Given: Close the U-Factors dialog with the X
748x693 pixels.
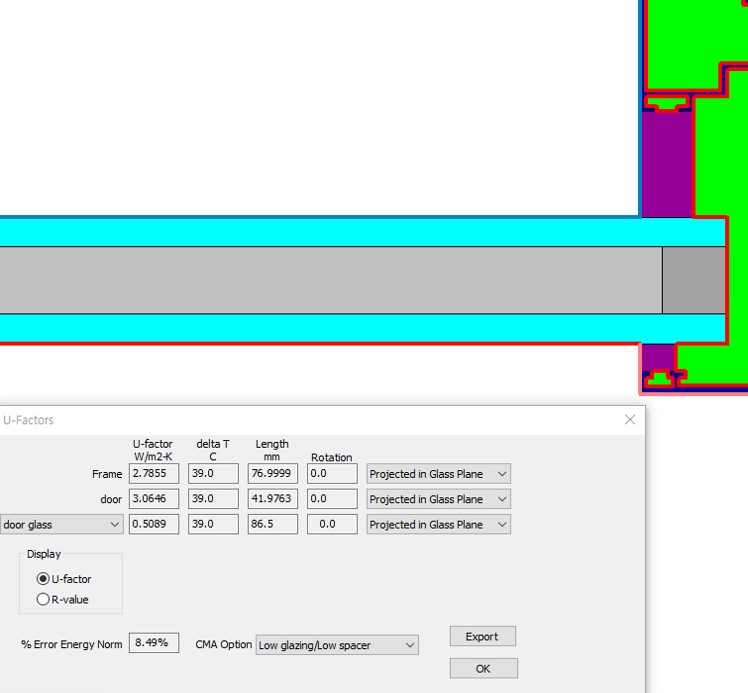Looking at the screenshot, I should [629, 420].
